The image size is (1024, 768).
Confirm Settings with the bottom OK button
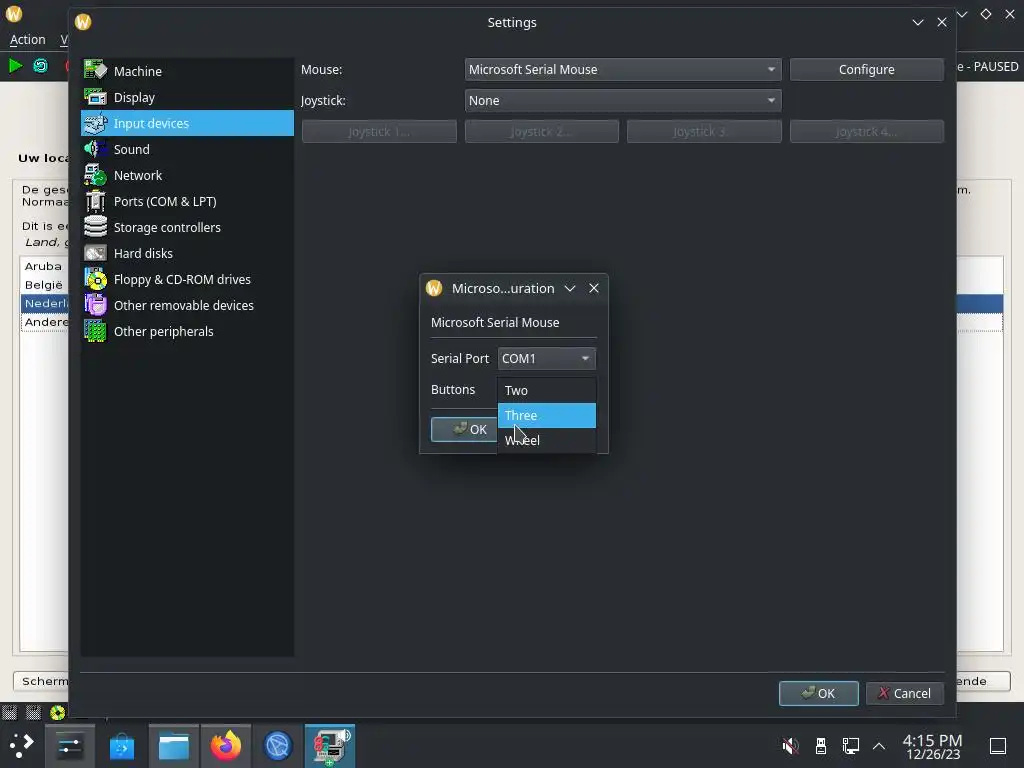click(x=818, y=694)
